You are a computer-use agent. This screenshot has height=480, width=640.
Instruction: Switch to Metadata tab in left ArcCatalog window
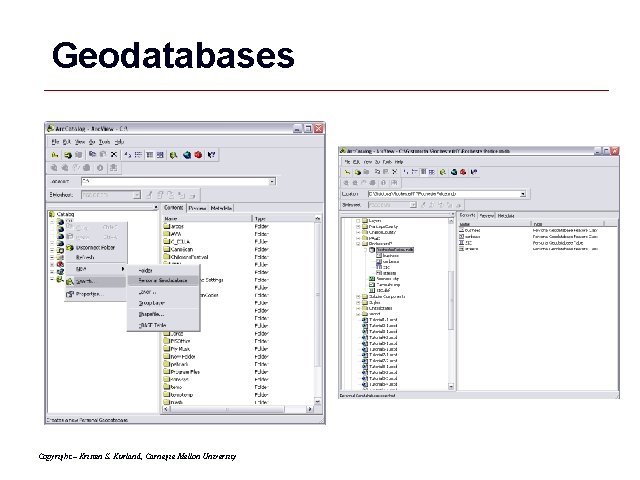pyautogui.click(x=221, y=208)
